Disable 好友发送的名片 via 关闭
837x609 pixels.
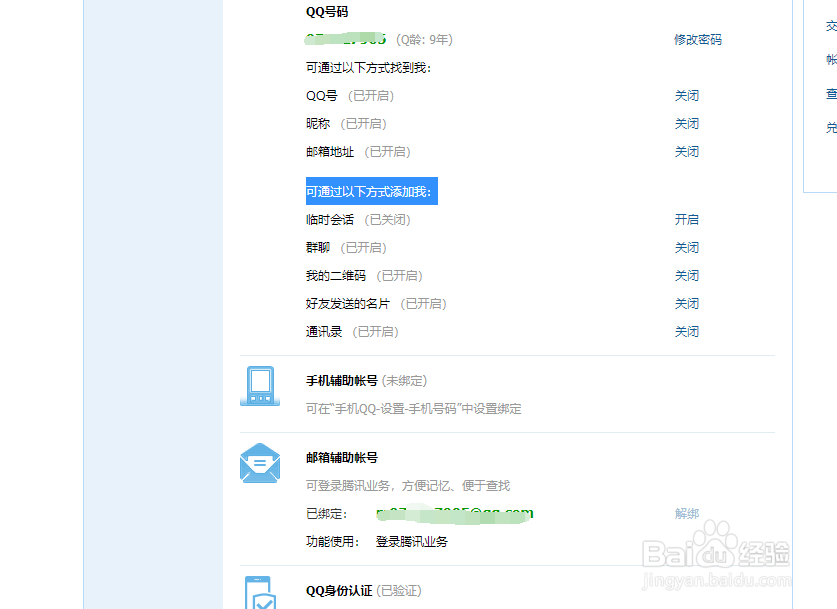tap(686, 304)
